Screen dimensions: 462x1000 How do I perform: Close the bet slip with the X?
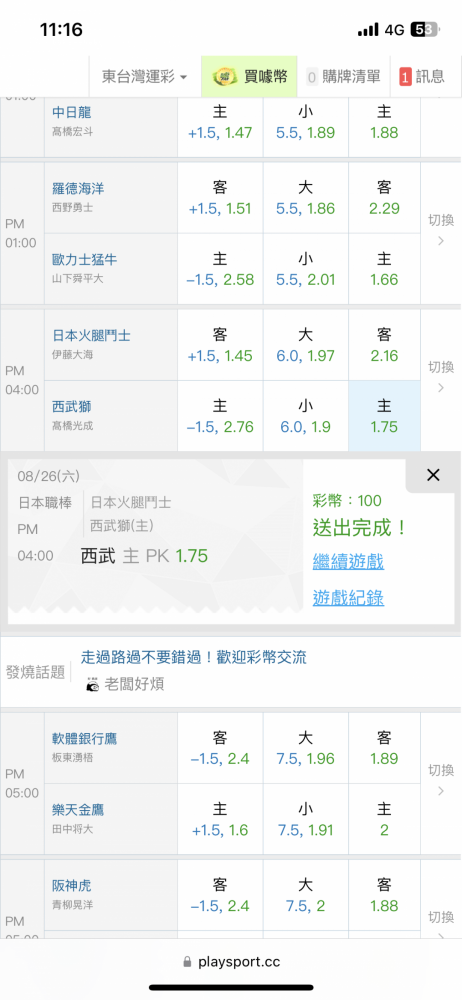(433, 475)
